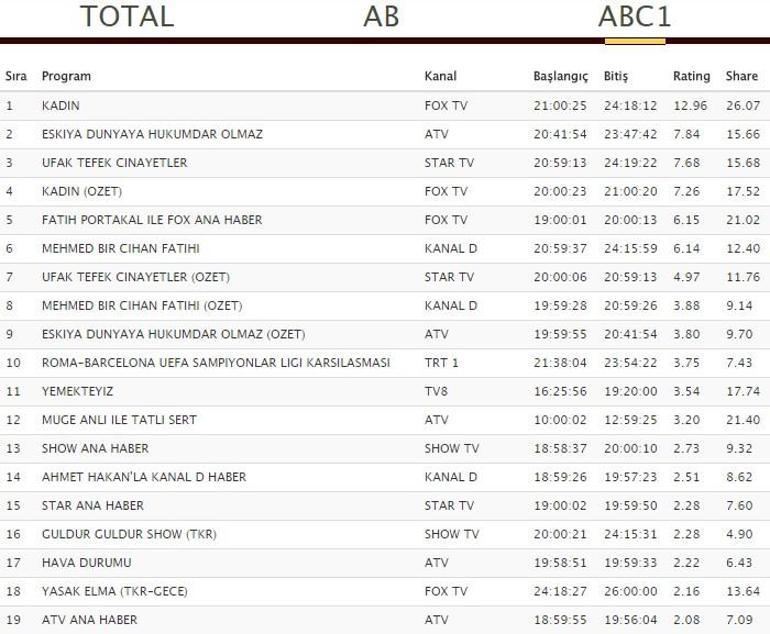770x634 pixels.
Task: Click share value 21.40
Action: (743, 419)
